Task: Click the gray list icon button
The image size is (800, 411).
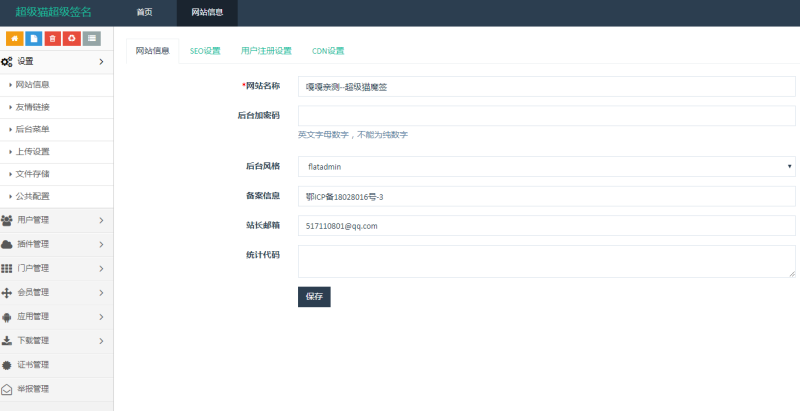Action: point(91,38)
